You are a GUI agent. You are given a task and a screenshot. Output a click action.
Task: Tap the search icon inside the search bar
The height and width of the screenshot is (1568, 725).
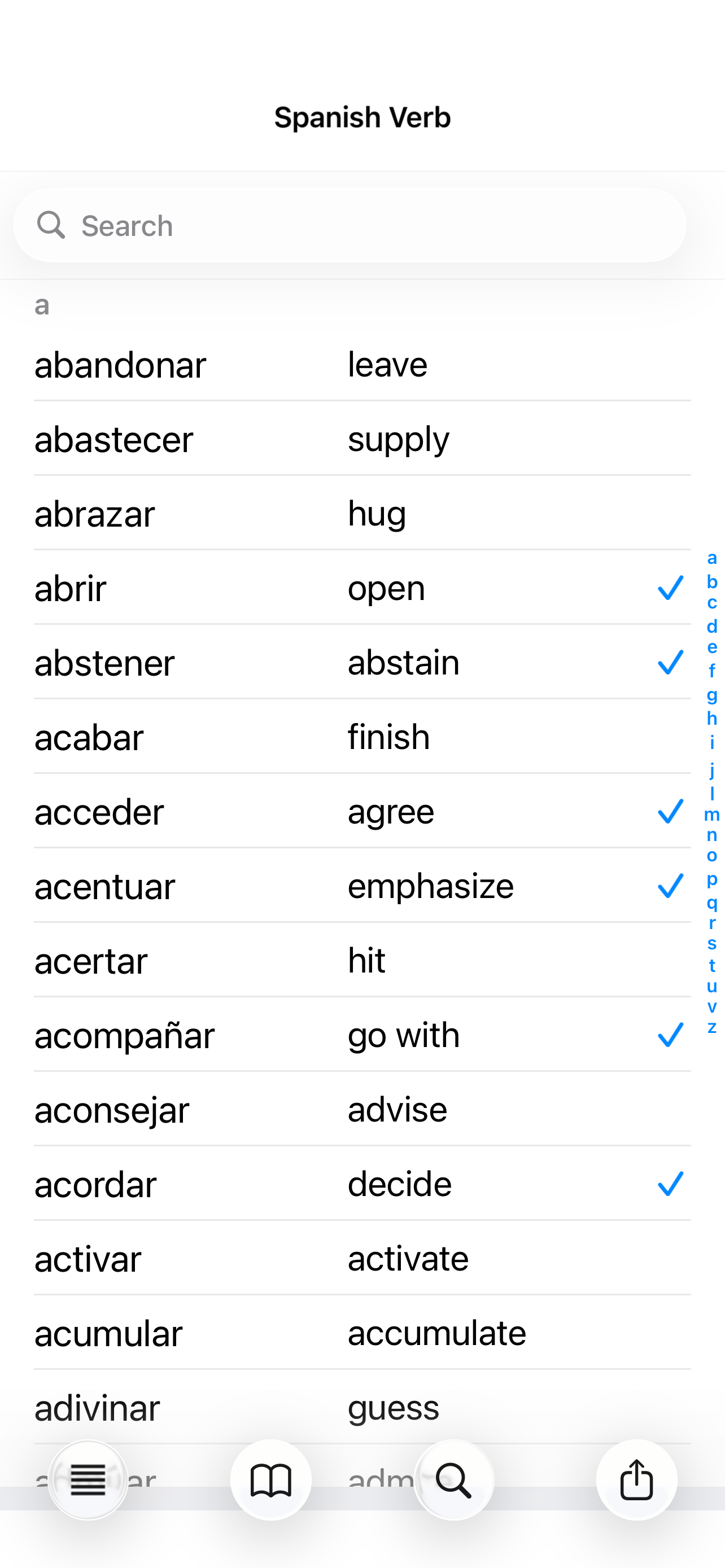(51, 225)
